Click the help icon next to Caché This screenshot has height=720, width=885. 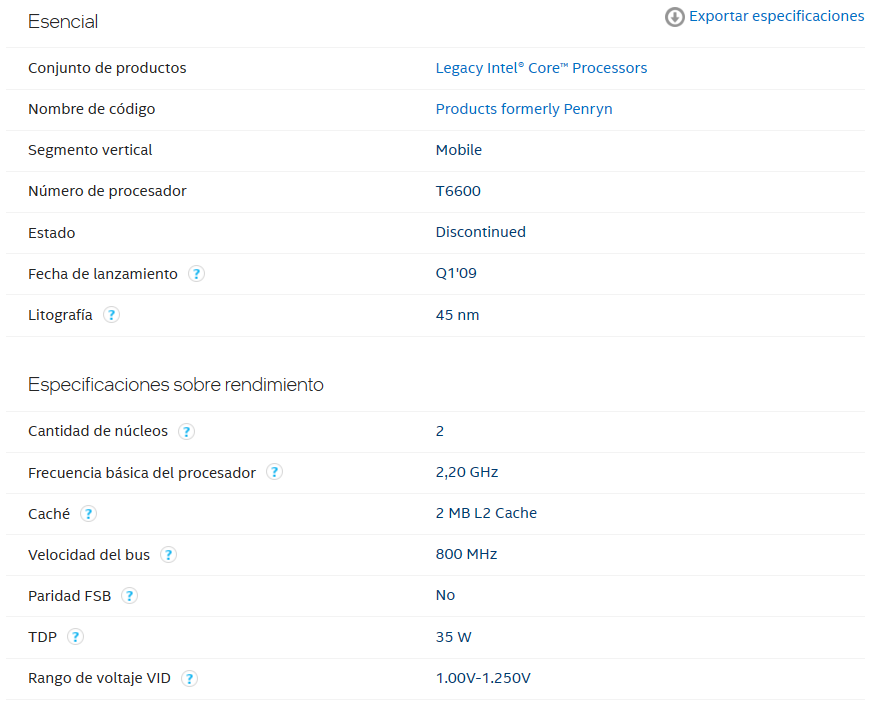point(89,514)
